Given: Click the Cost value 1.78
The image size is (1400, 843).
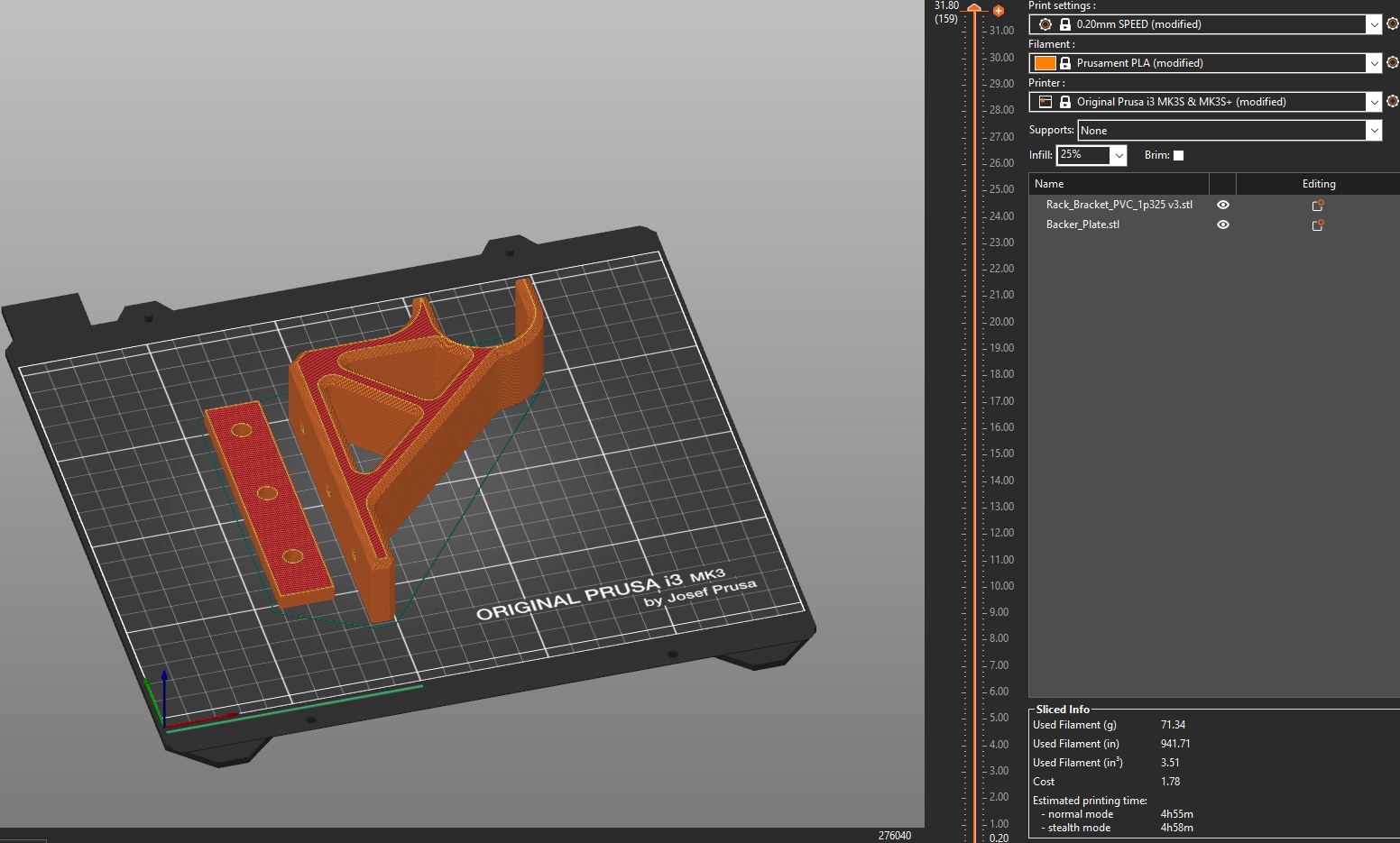Looking at the screenshot, I should tap(1170, 782).
